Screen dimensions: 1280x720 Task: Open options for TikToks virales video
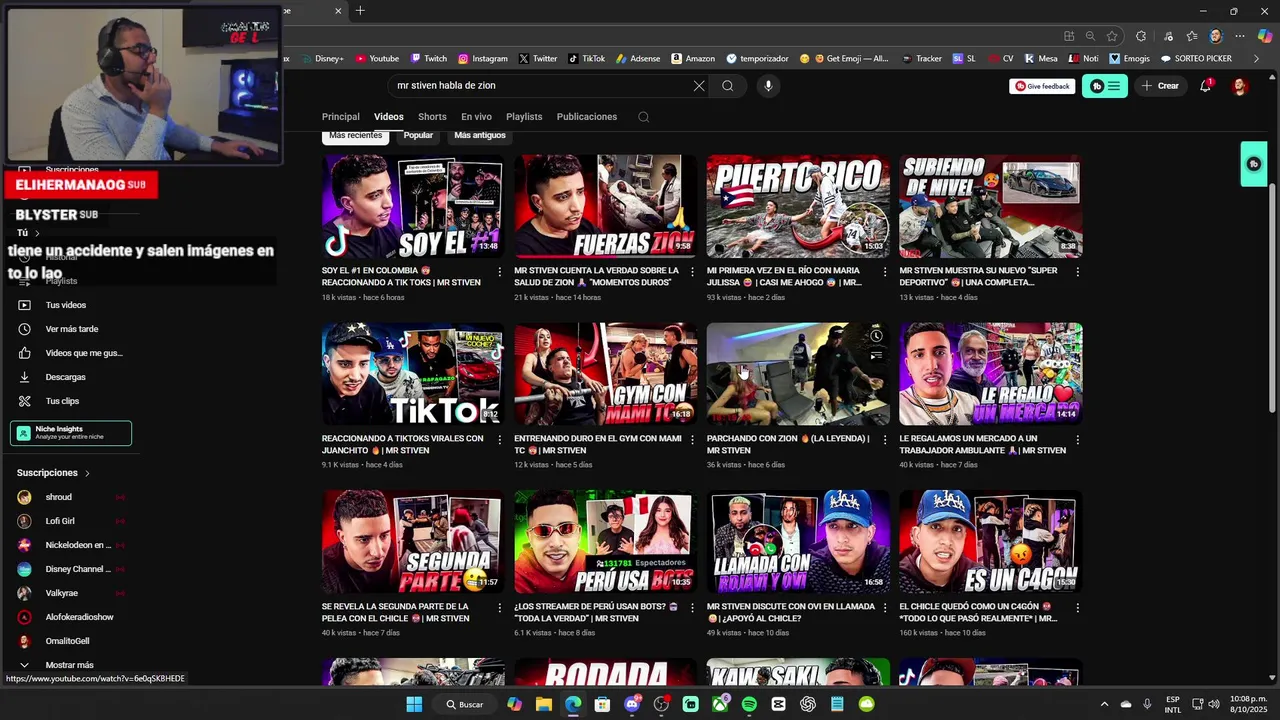pyautogui.click(x=500, y=439)
